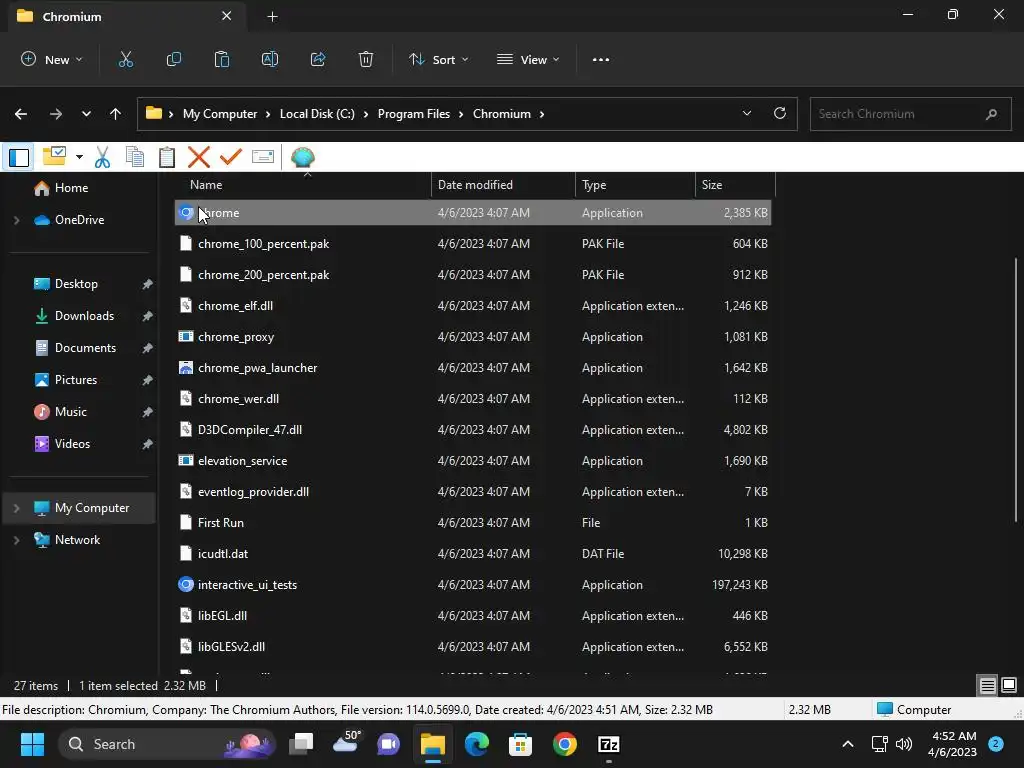Viewport: 1024px width, 768px height.
Task: Open the View dropdown menu
Action: (x=528, y=59)
